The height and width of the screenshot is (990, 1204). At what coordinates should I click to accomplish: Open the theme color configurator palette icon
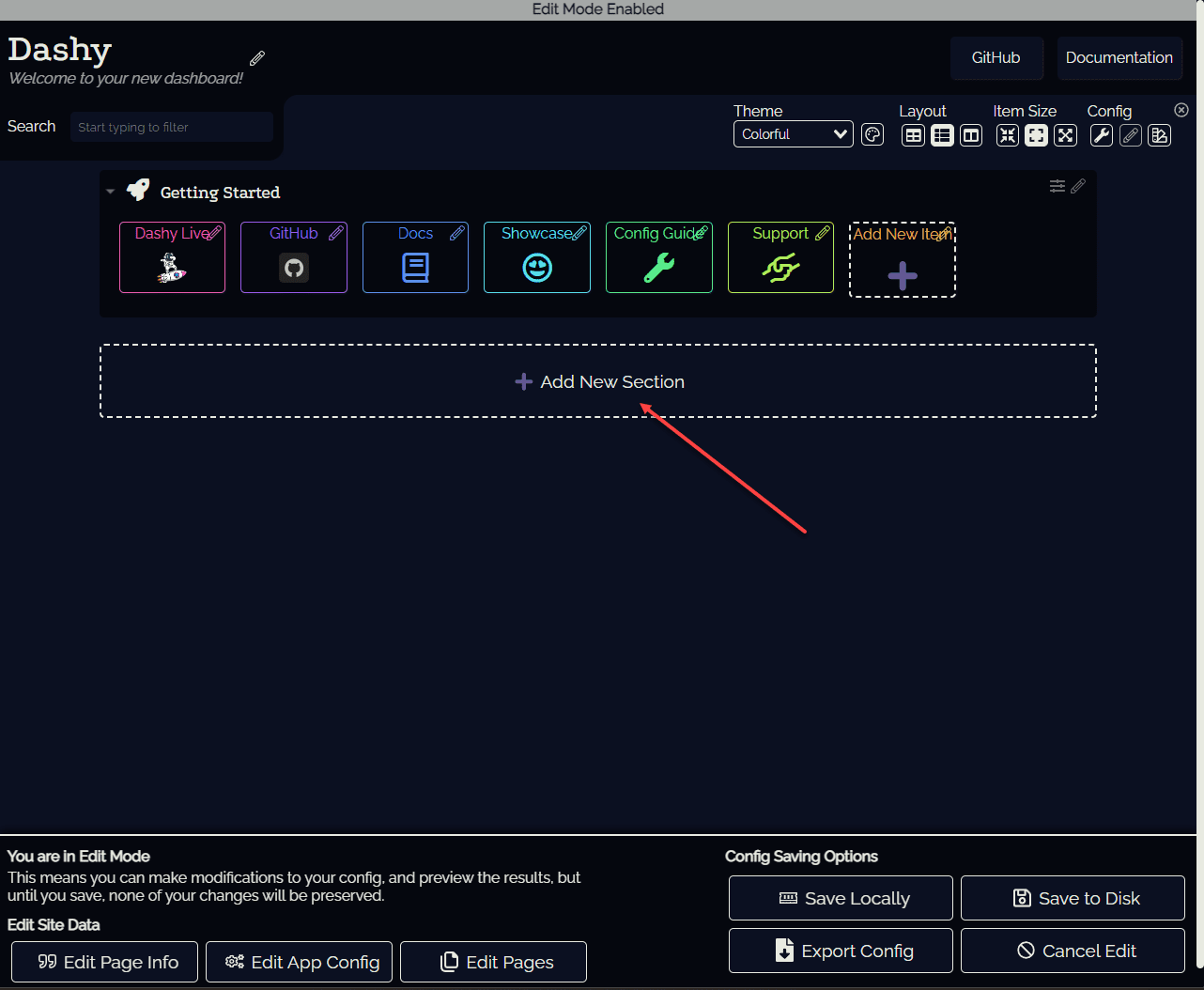(x=872, y=134)
